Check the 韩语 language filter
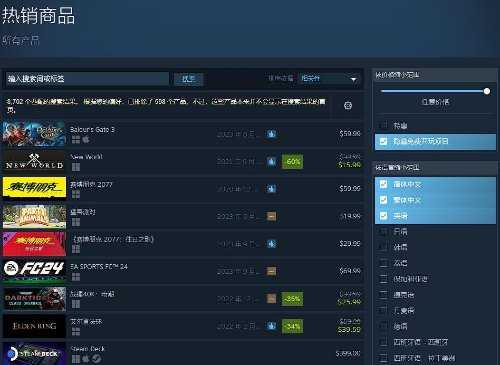This screenshot has height=365, width=500. coord(384,247)
